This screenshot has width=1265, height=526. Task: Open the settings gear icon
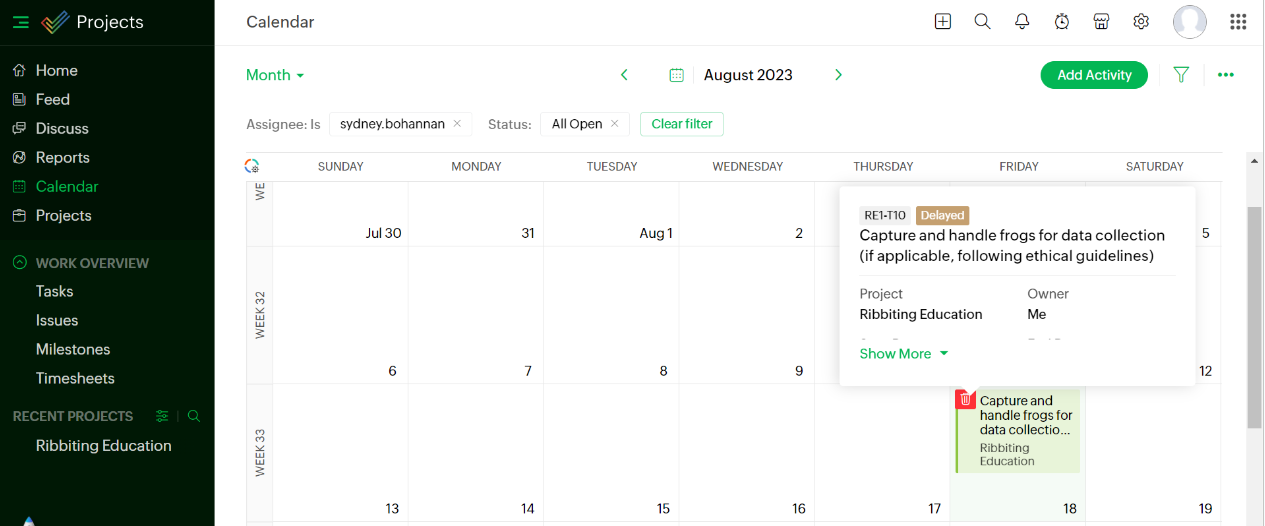pos(1141,21)
